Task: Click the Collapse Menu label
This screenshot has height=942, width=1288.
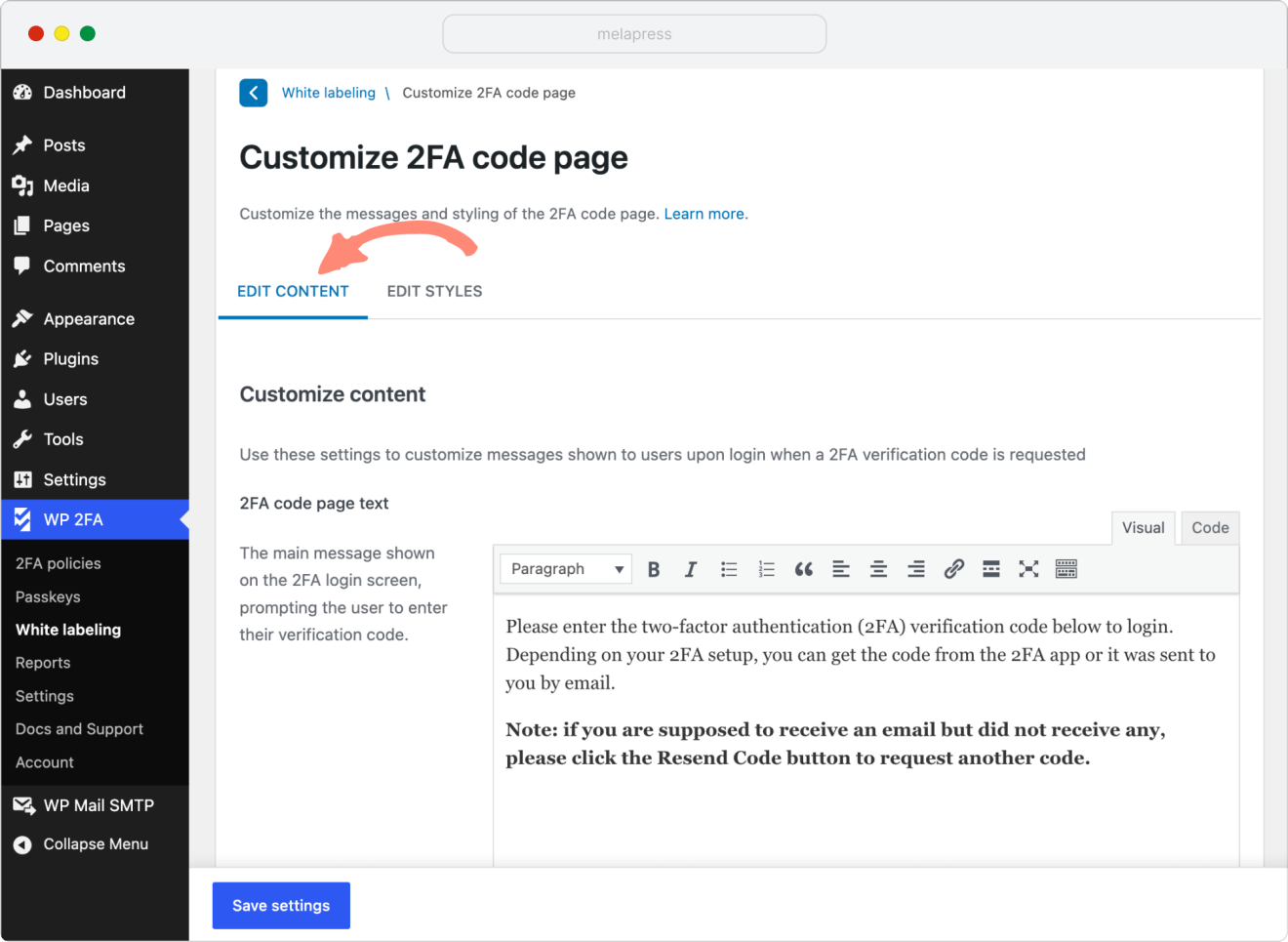Action: point(96,844)
